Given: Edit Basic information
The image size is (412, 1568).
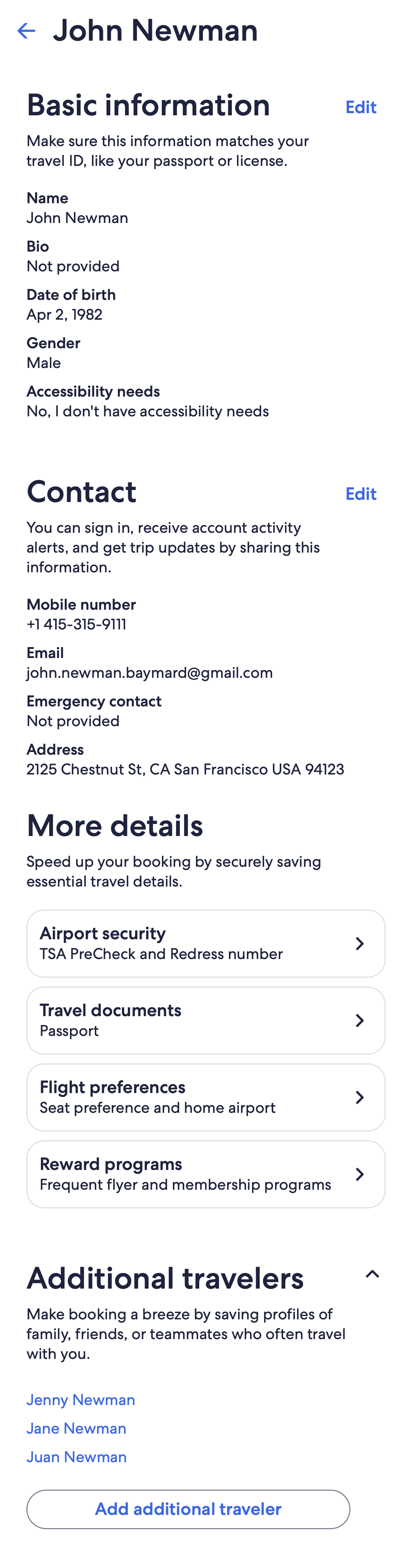Looking at the screenshot, I should point(361,107).
